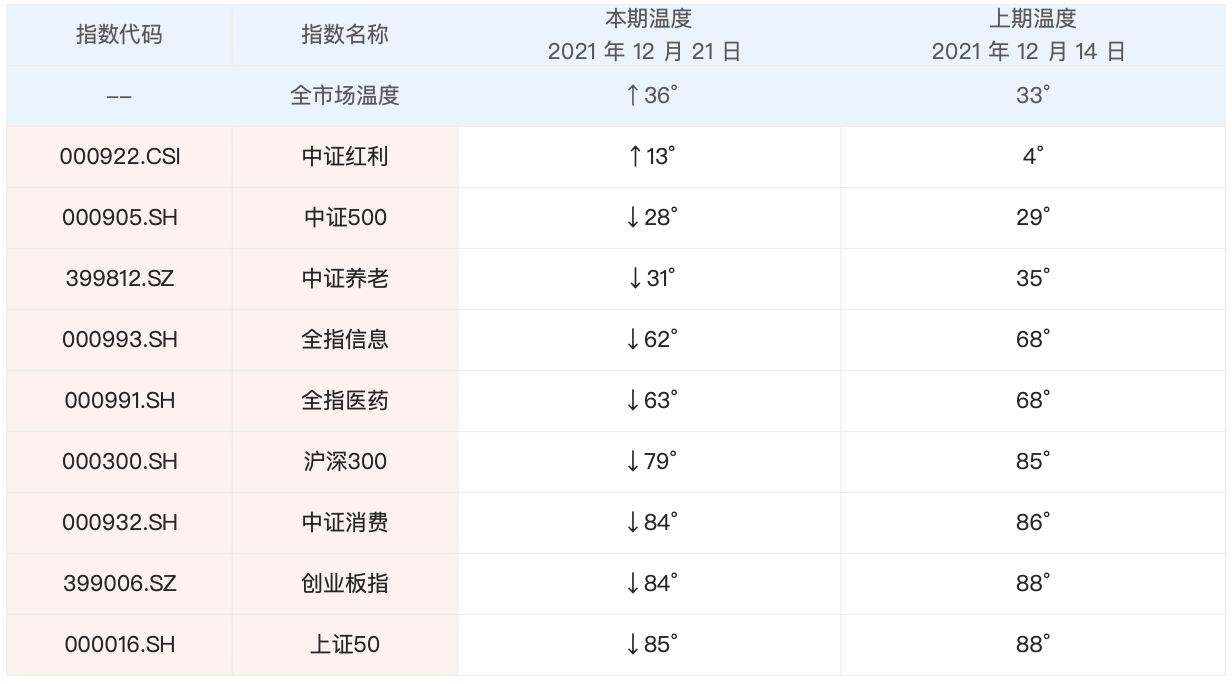Click the index code 399812.SZ
Image resolution: width=1232 pixels, height=684 pixels.
(120, 279)
